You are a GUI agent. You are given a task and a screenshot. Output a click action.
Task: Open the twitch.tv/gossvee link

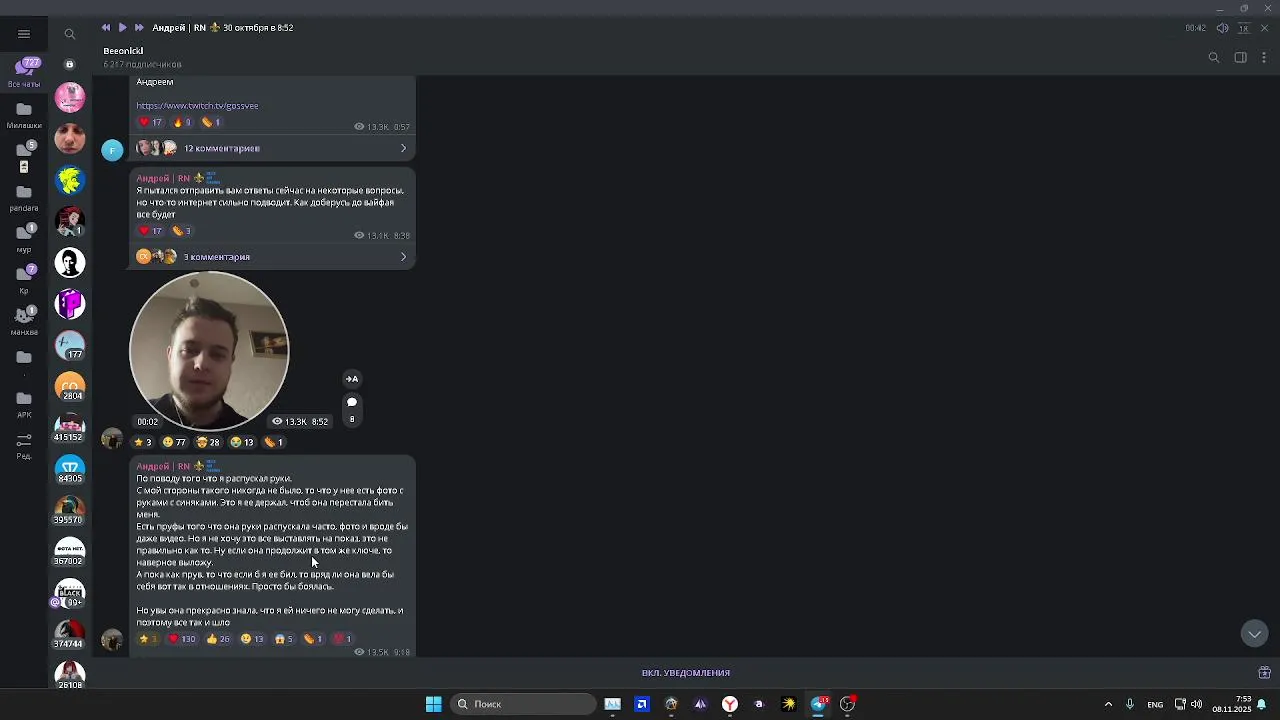(x=197, y=106)
